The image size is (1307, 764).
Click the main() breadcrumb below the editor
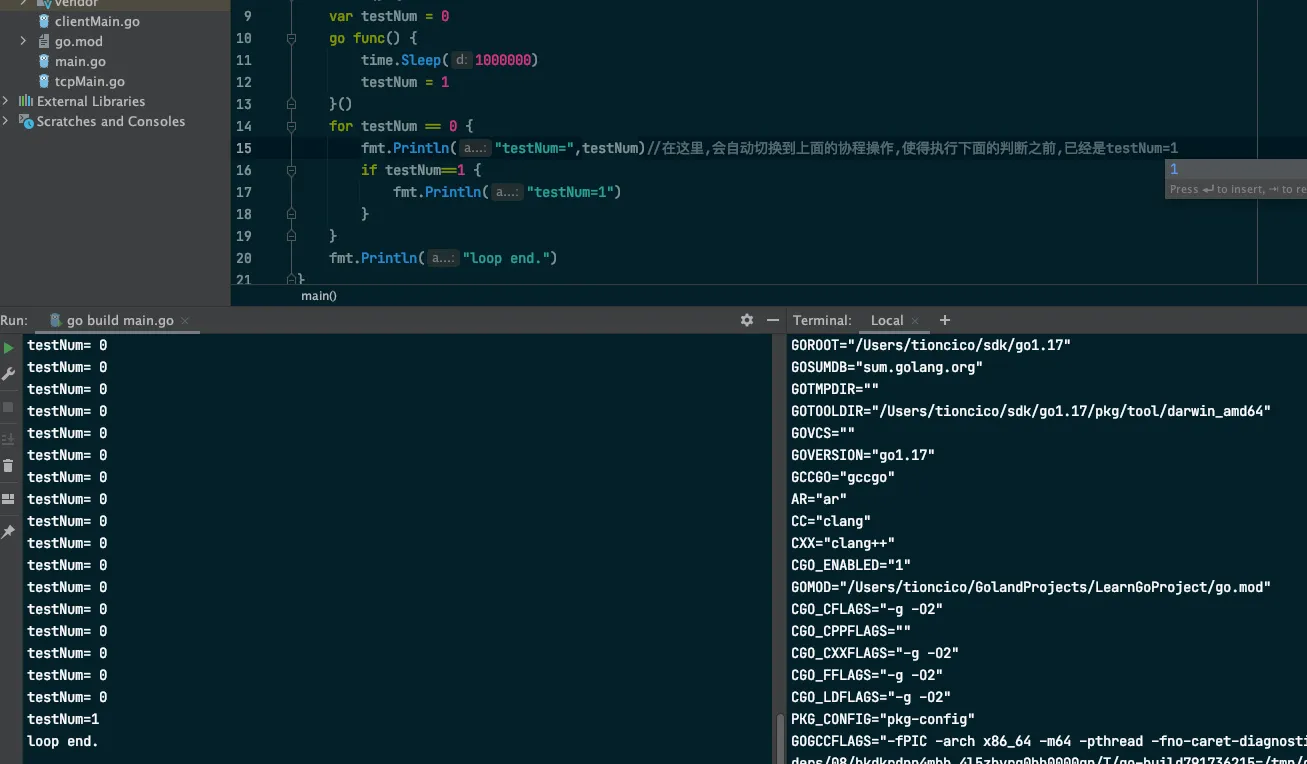(x=319, y=296)
